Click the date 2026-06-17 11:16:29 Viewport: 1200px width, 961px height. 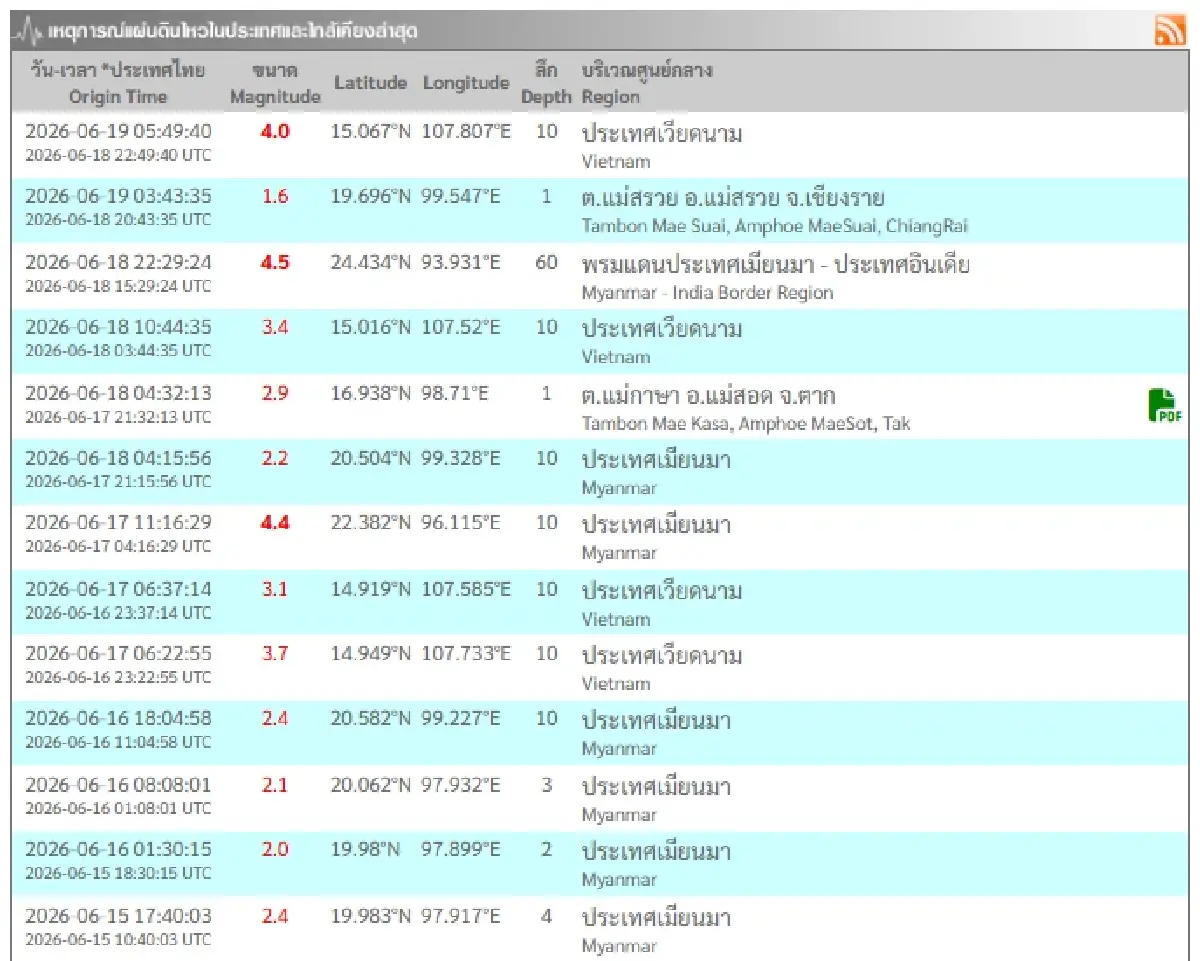pos(118,524)
